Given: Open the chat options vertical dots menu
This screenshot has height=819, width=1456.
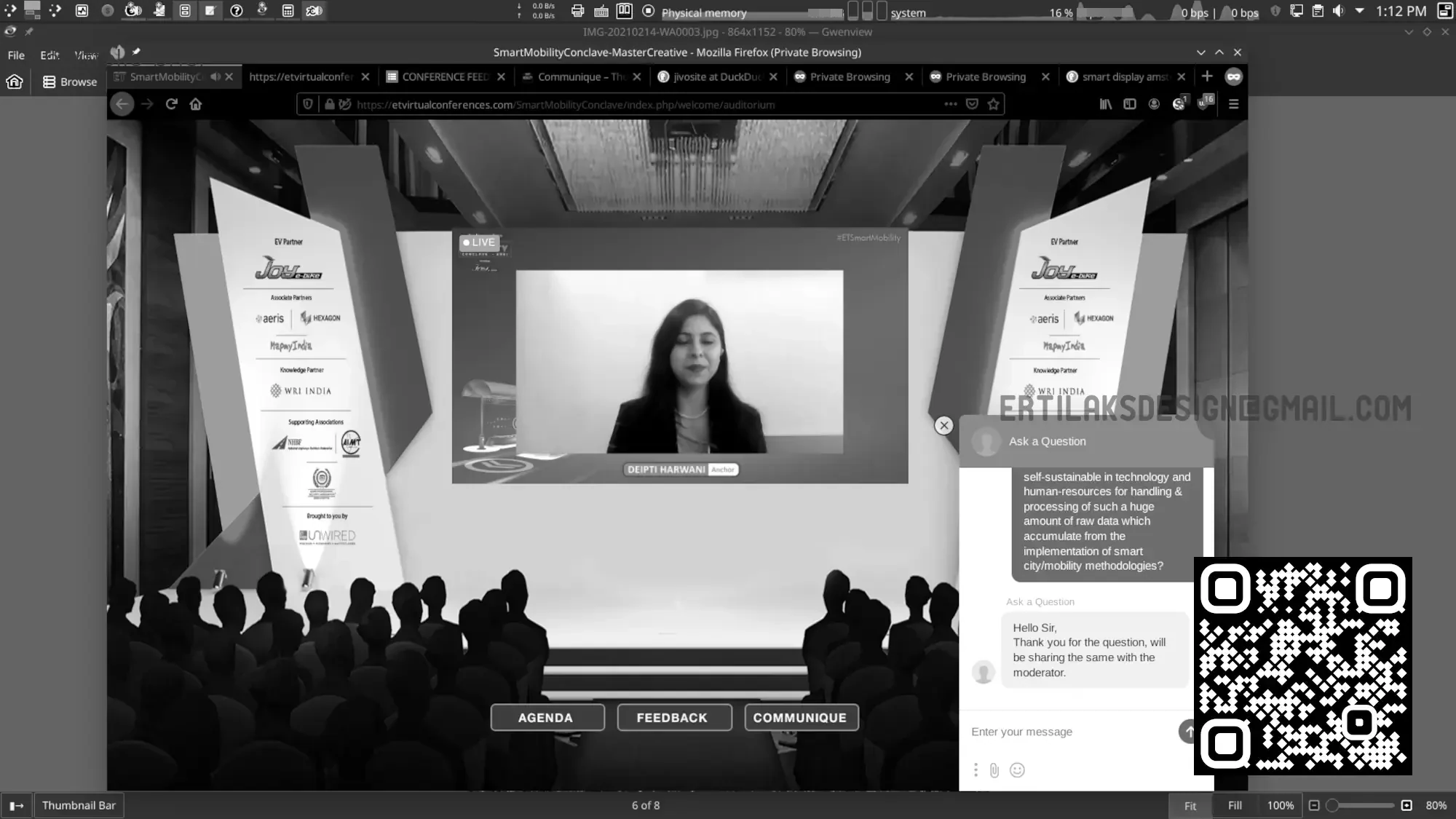Looking at the screenshot, I should pos(976,770).
